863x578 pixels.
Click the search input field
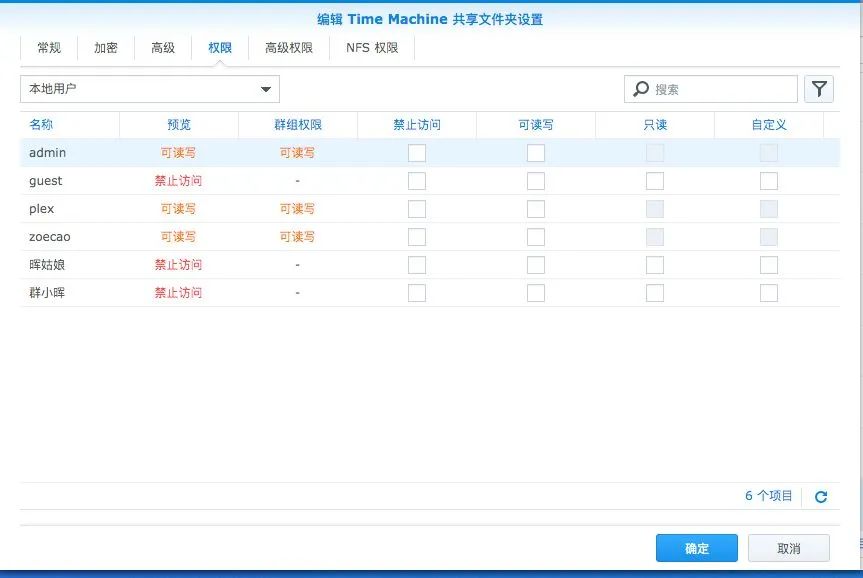711,89
